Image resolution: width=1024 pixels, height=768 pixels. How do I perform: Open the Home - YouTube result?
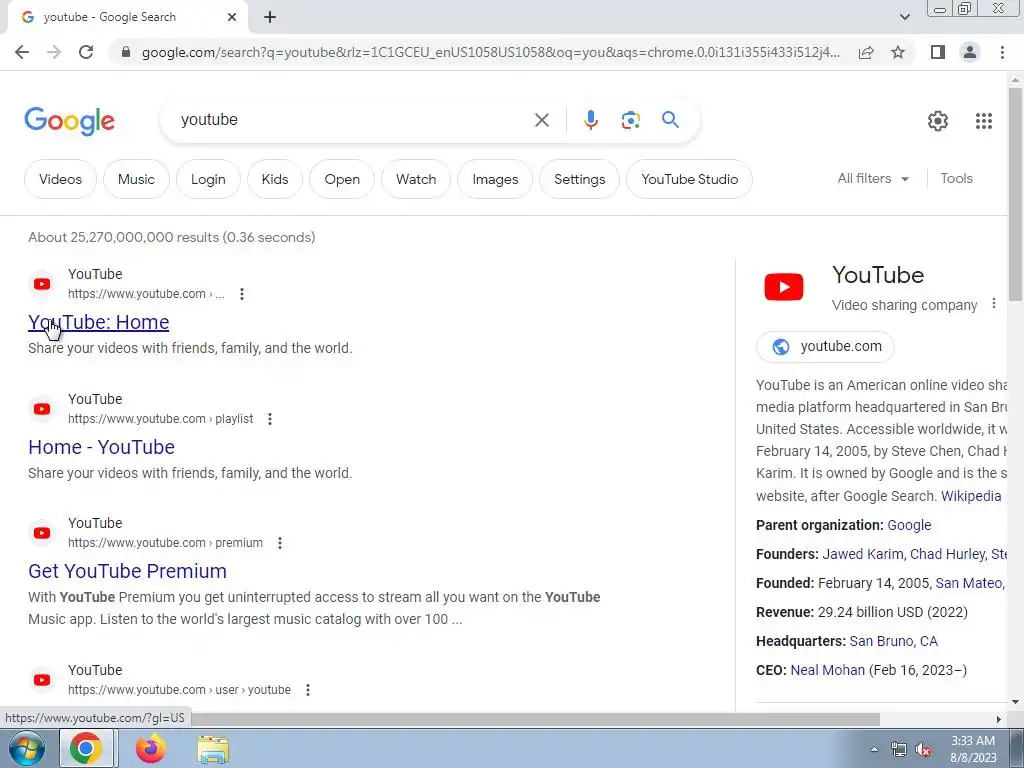[x=101, y=447]
